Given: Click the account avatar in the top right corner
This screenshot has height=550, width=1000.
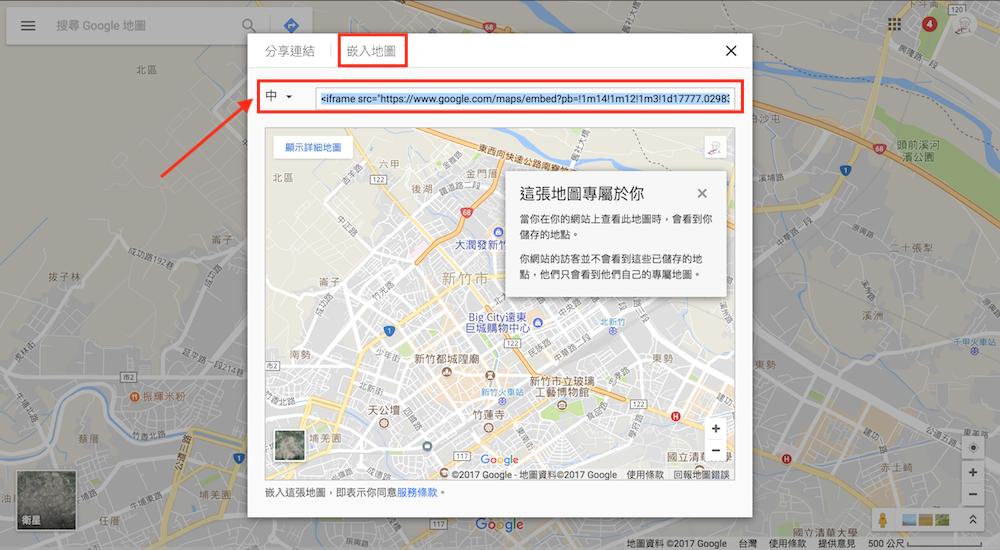Looking at the screenshot, I should click(966, 25).
